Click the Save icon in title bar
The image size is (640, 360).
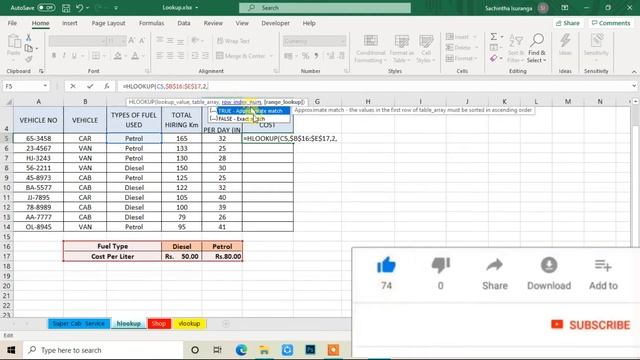coord(66,8)
